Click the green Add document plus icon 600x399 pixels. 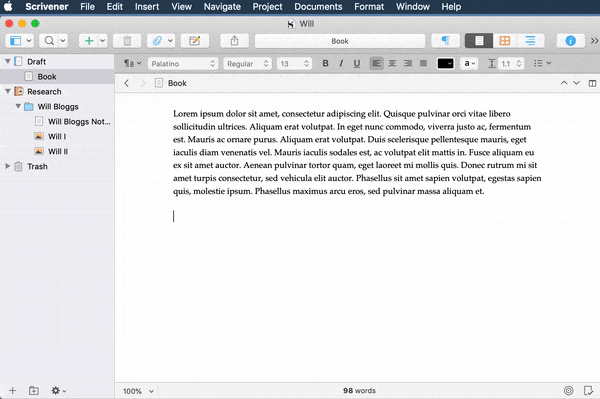[89, 41]
